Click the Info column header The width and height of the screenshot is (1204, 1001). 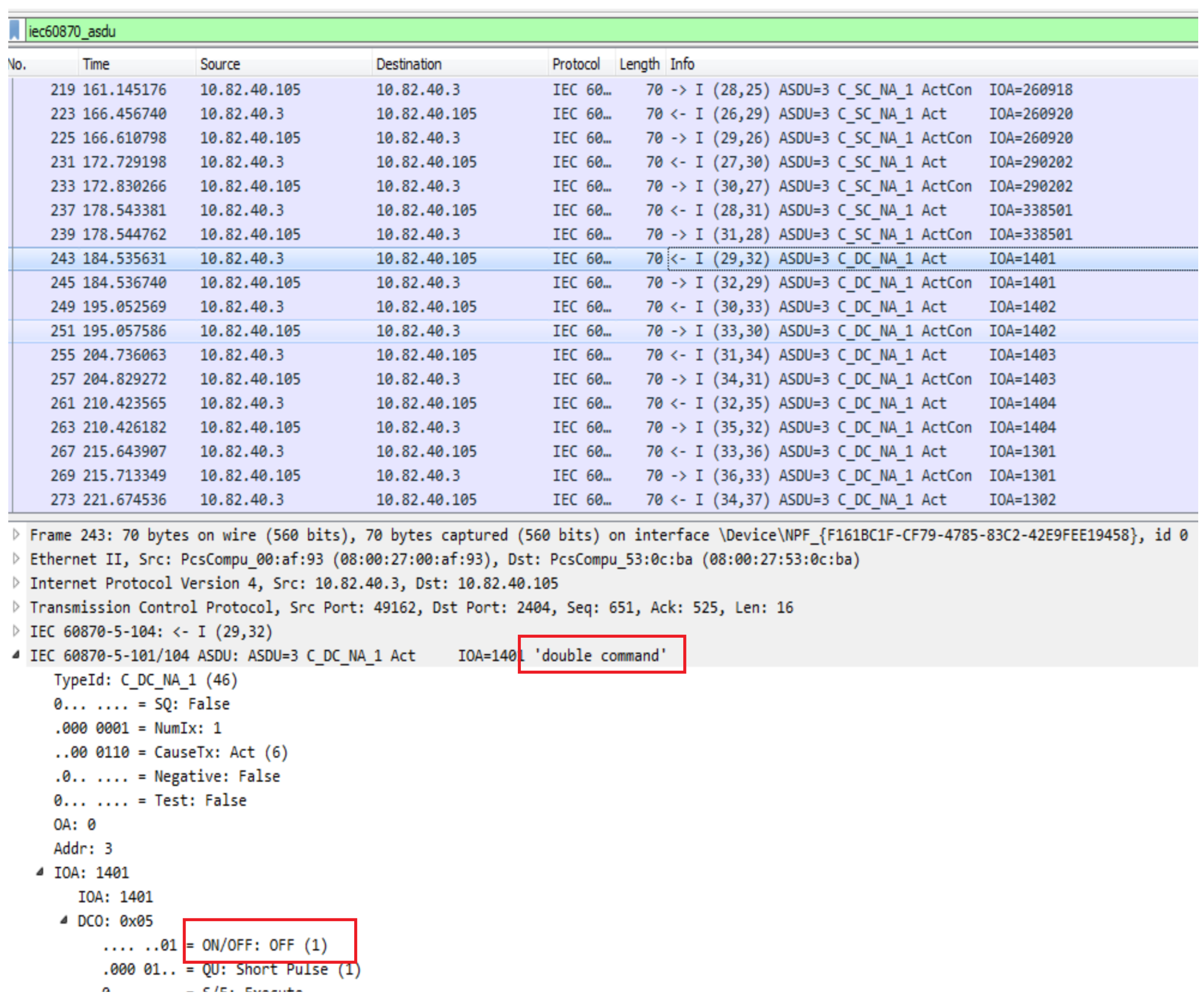682,64
